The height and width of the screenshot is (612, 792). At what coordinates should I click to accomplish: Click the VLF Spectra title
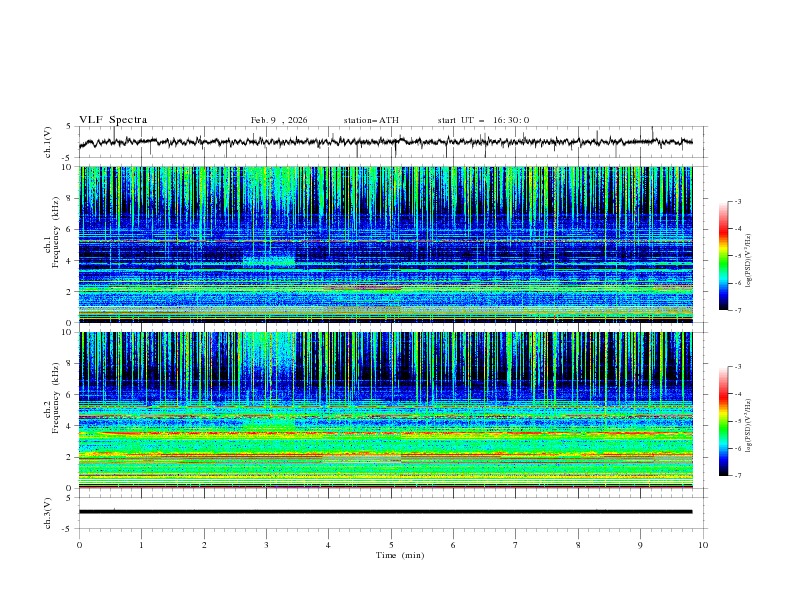point(113,120)
